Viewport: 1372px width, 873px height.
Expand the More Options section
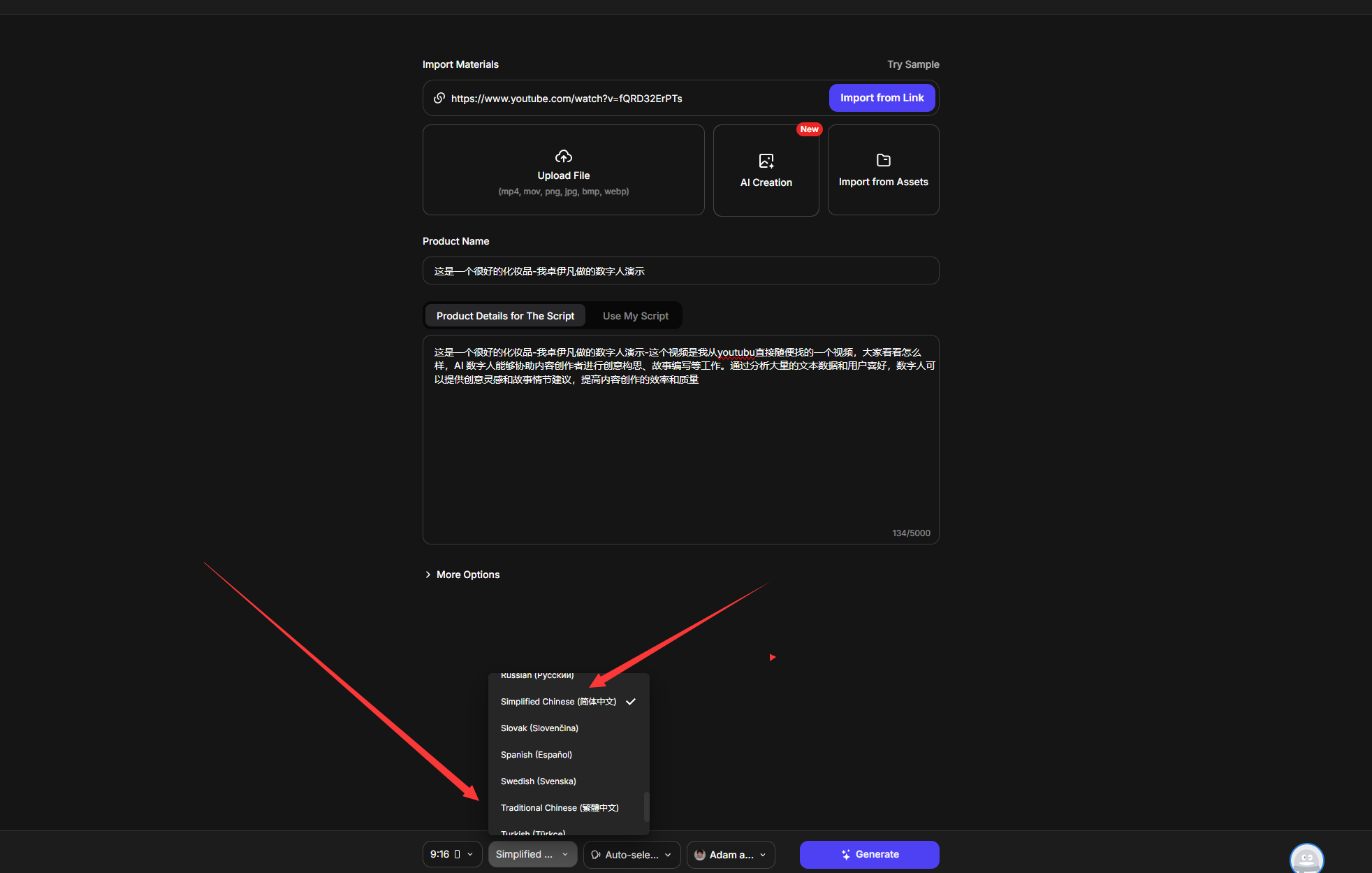coord(462,575)
